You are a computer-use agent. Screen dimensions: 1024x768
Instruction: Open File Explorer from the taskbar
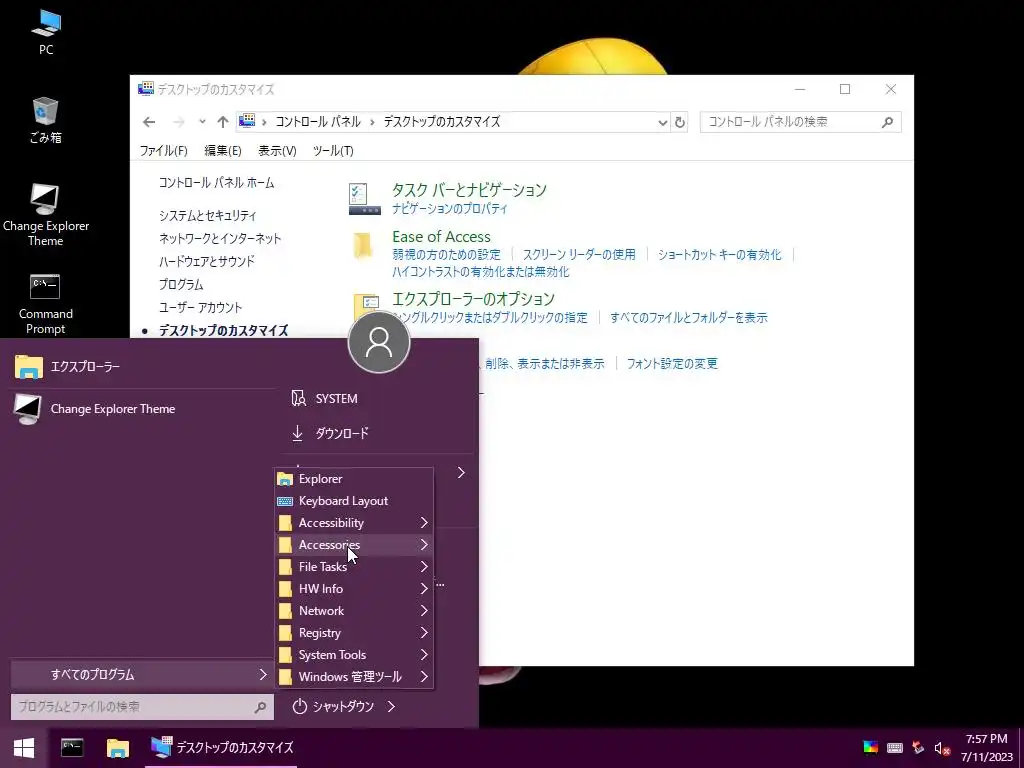click(118, 748)
